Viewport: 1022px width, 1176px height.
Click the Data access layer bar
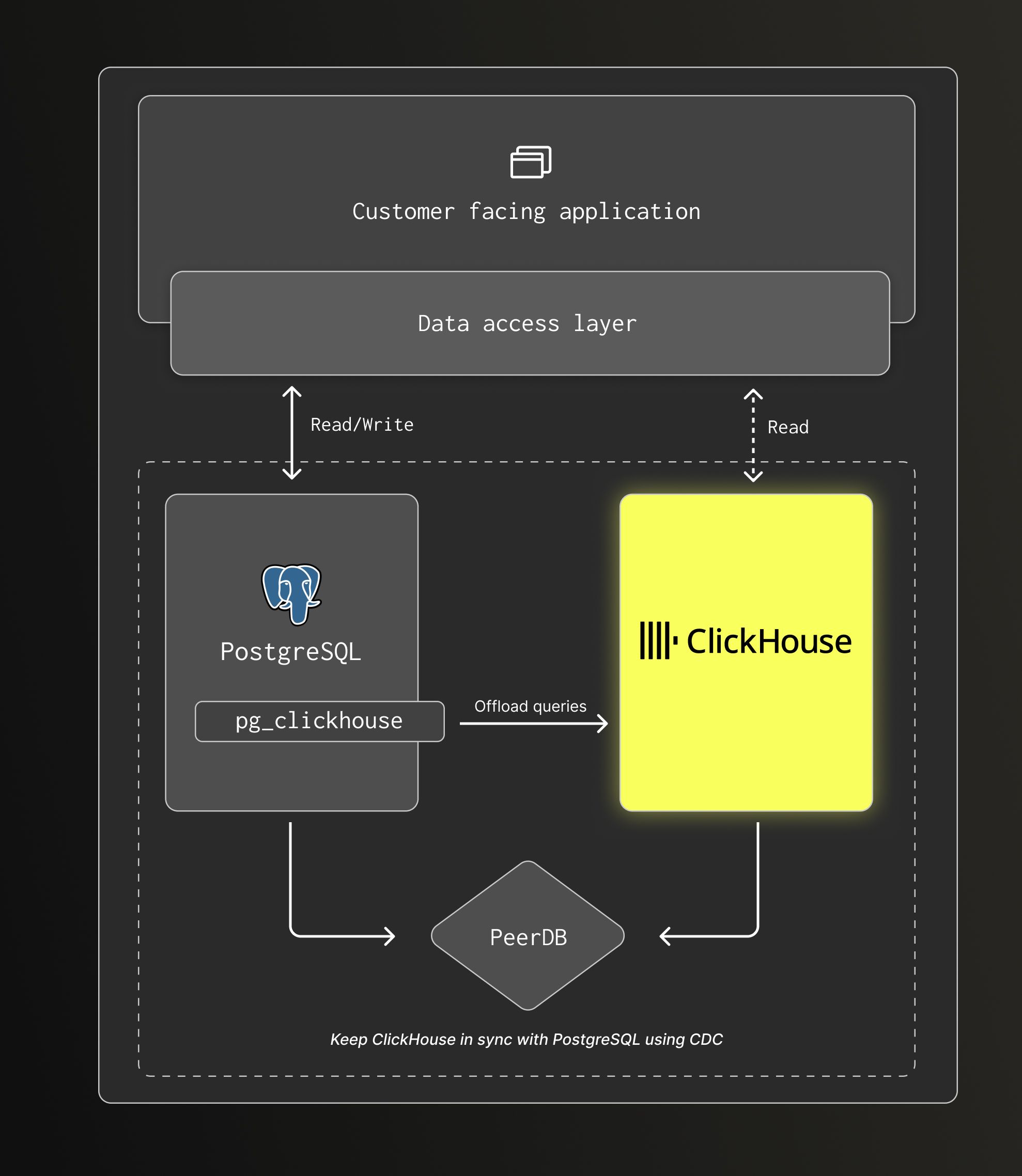click(528, 324)
